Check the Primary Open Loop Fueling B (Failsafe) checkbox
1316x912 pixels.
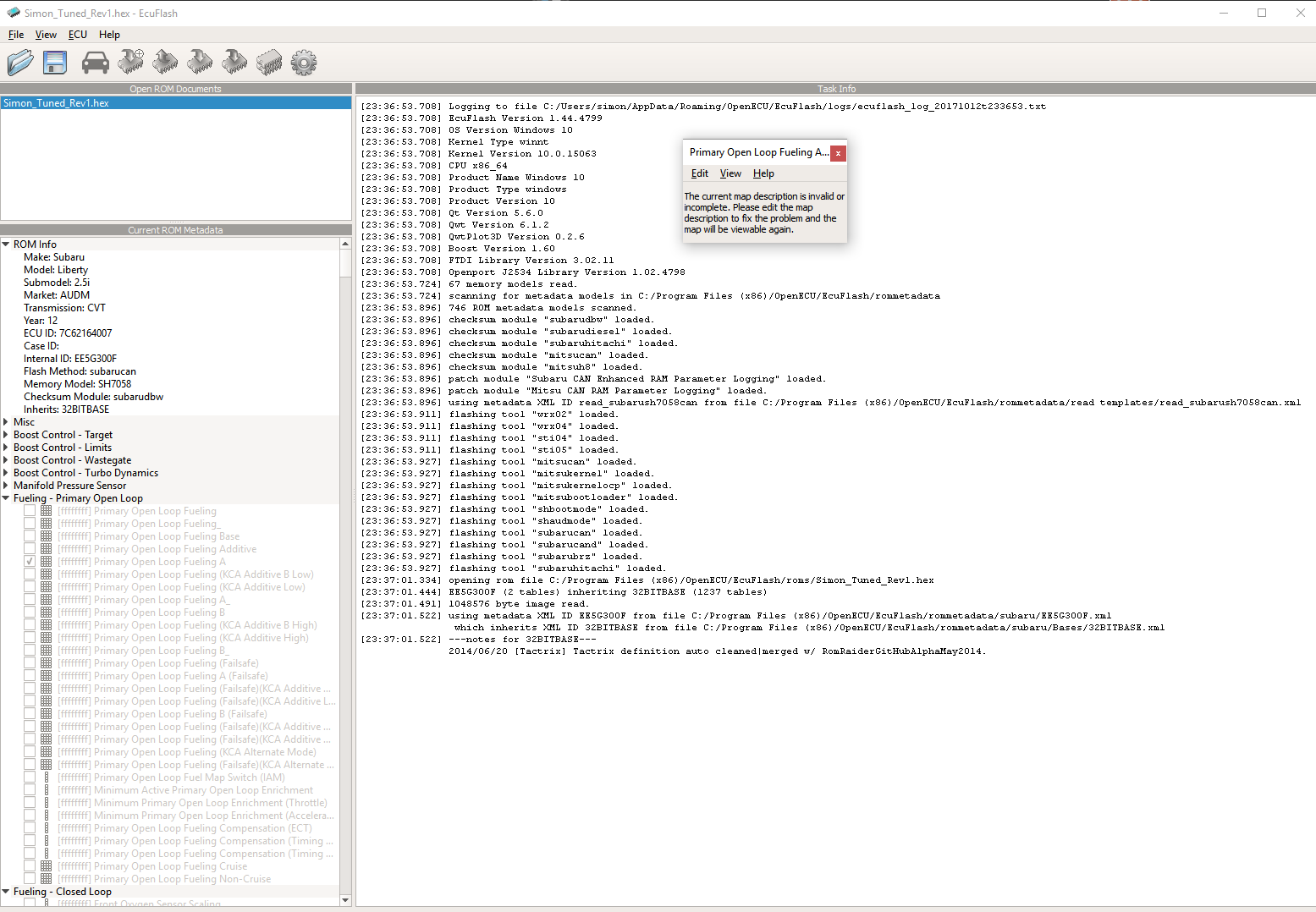(x=30, y=714)
